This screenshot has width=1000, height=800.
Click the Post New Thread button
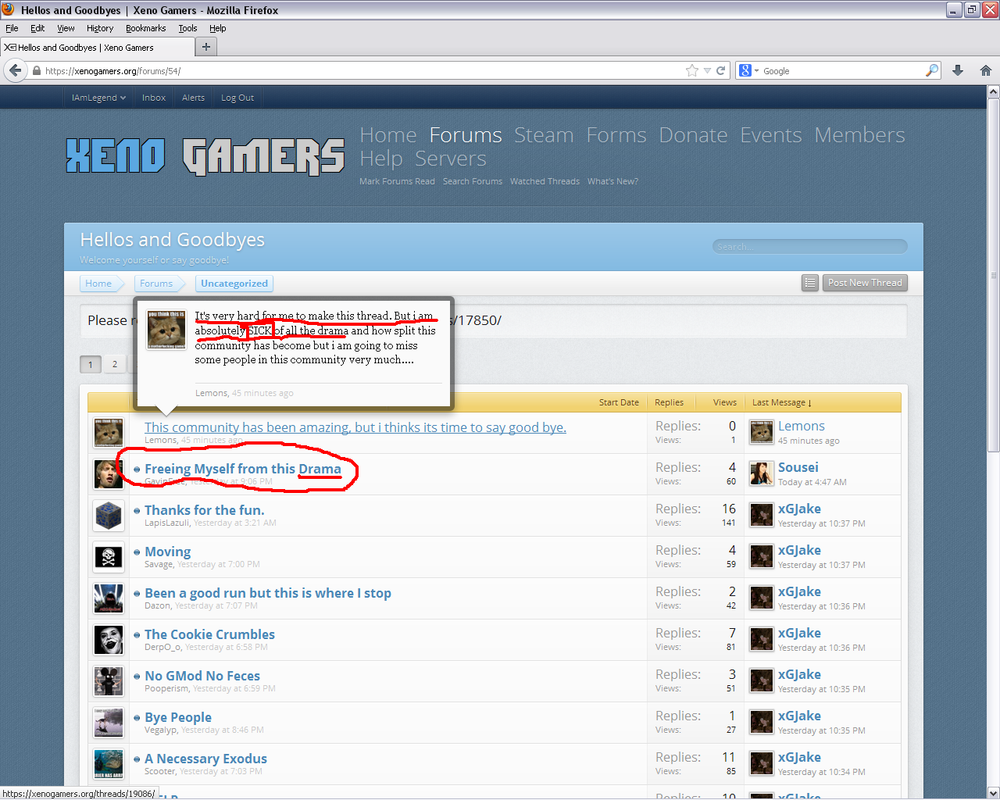click(x=865, y=283)
